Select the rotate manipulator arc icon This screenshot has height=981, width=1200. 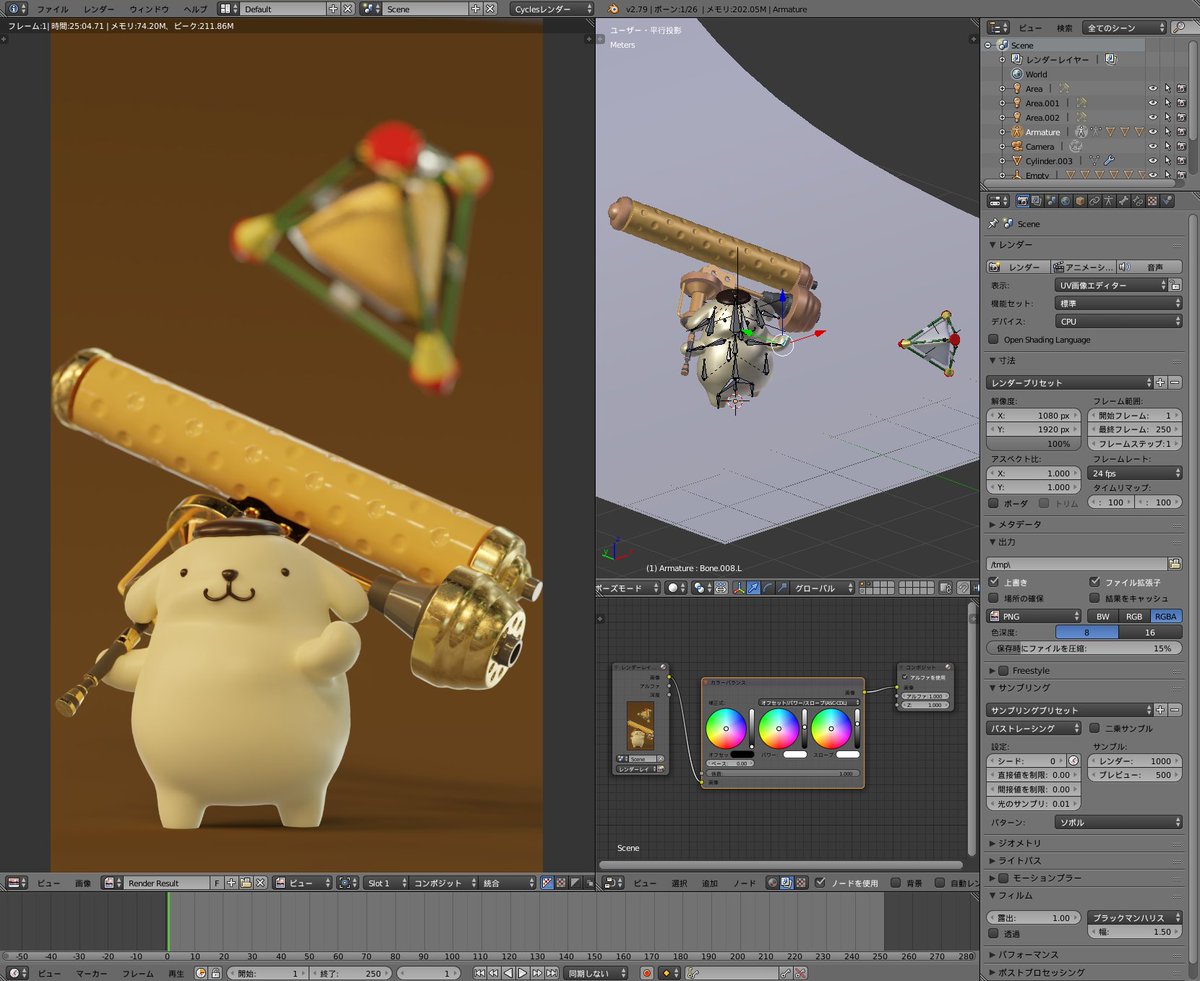tap(768, 588)
